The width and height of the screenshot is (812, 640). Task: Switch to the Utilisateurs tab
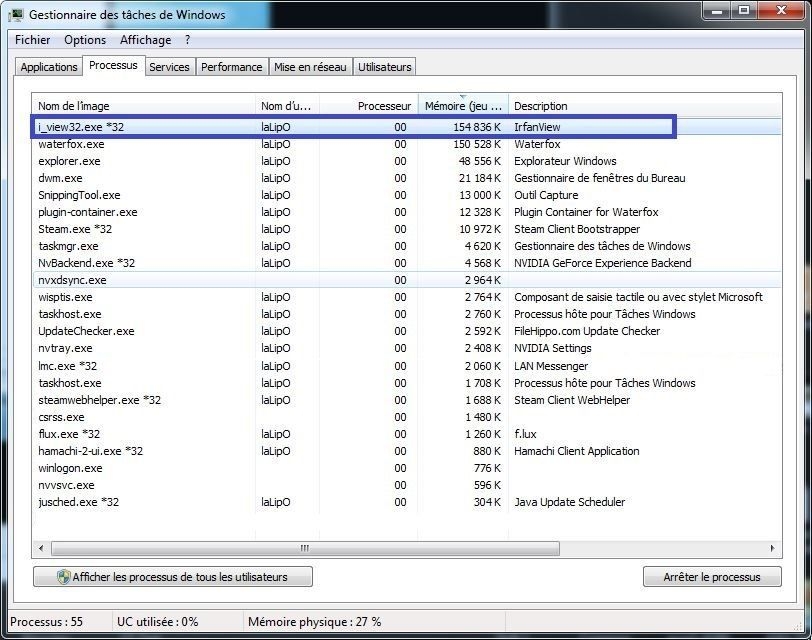tap(384, 66)
